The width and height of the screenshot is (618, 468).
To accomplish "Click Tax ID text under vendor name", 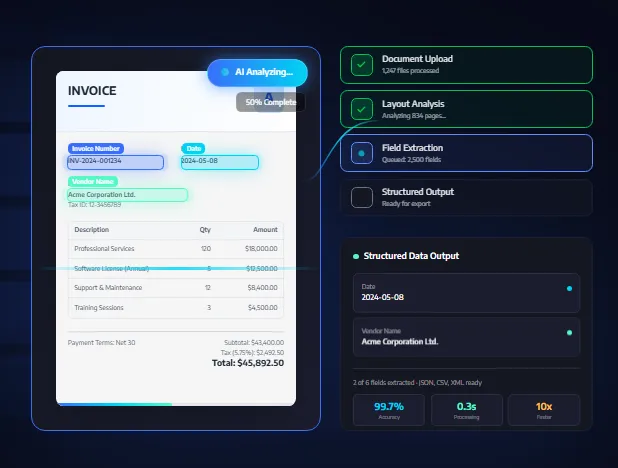I will tap(95, 205).
